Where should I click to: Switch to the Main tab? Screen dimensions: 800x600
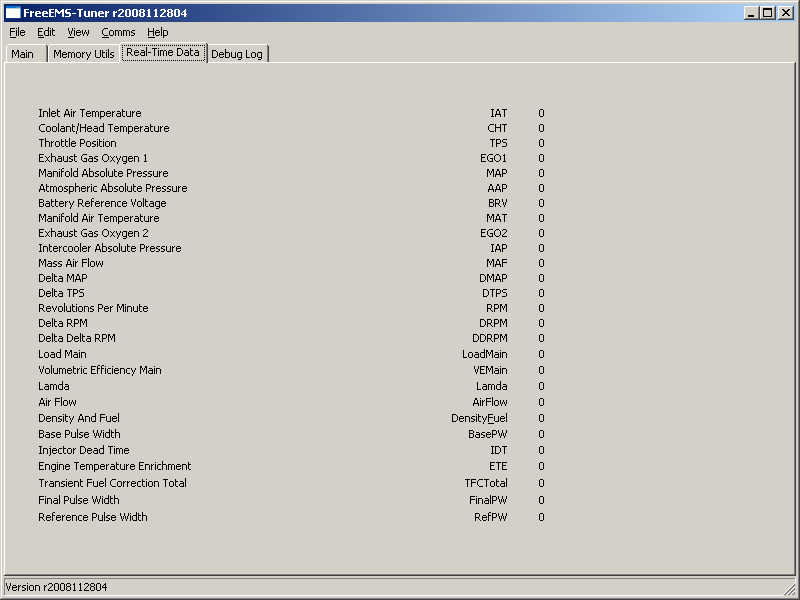click(23, 54)
